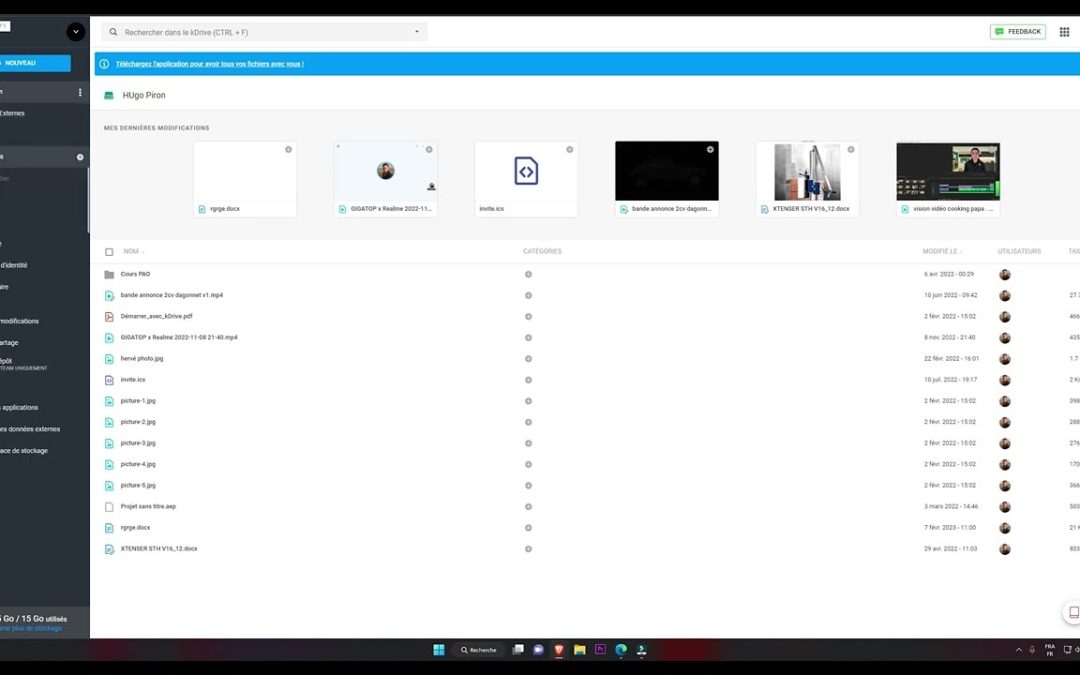Click the Windows taskbar Recherche box

[x=479, y=650]
